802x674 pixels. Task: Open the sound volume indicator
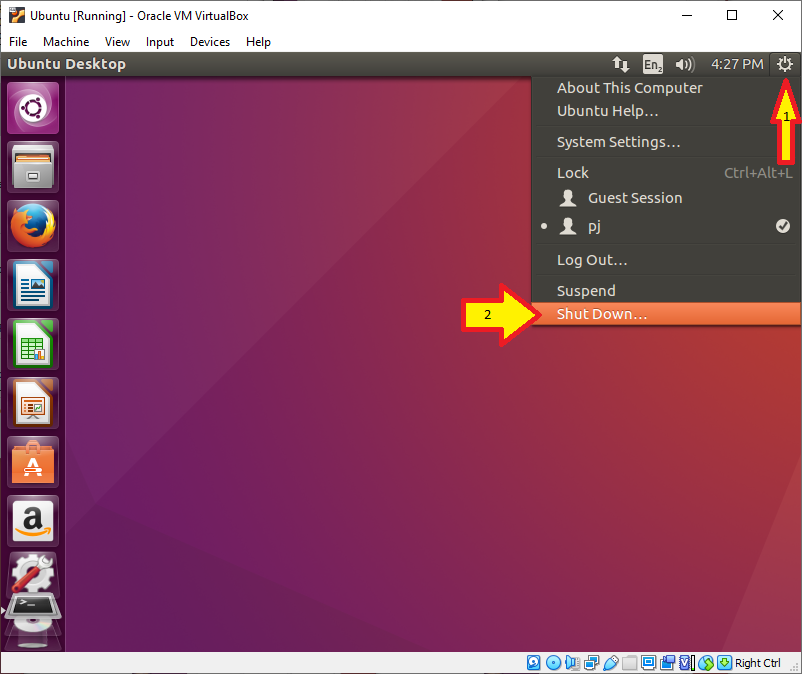click(x=685, y=64)
